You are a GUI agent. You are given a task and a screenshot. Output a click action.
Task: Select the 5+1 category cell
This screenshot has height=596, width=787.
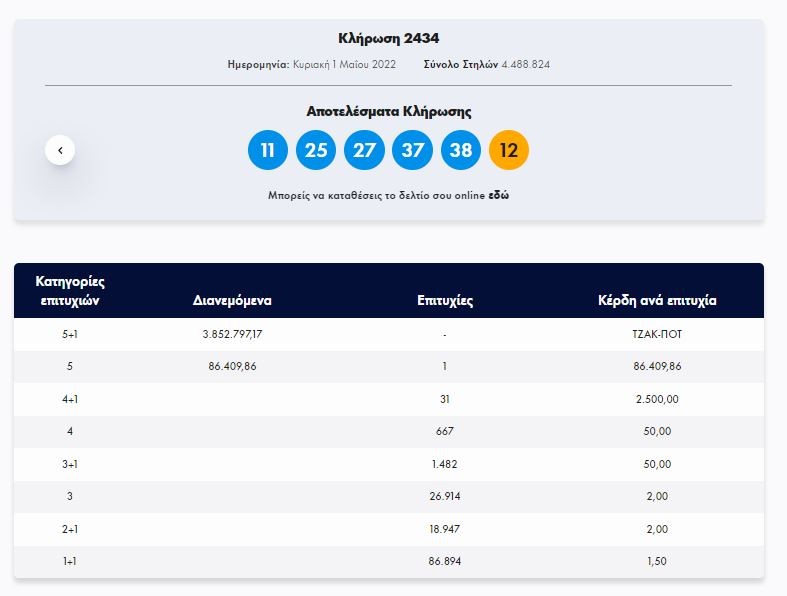[70, 334]
